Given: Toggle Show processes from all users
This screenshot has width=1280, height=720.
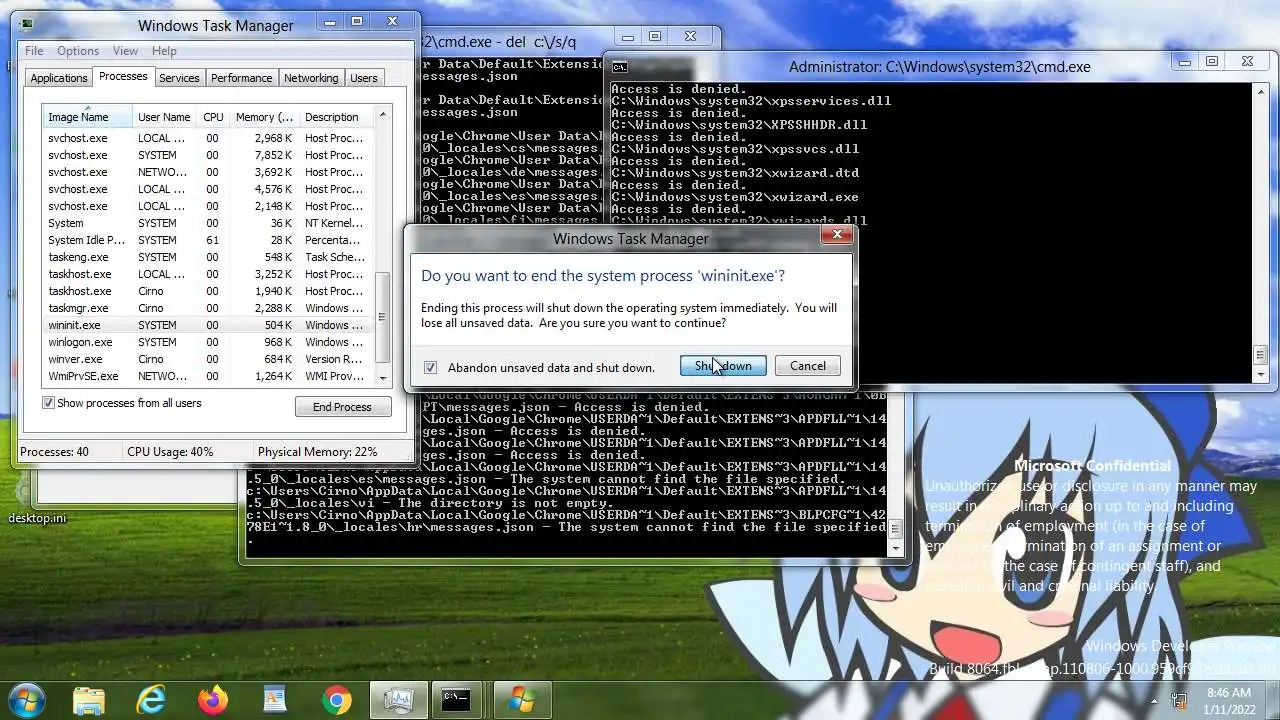Looking at the screenshot, I should [48, 403].
